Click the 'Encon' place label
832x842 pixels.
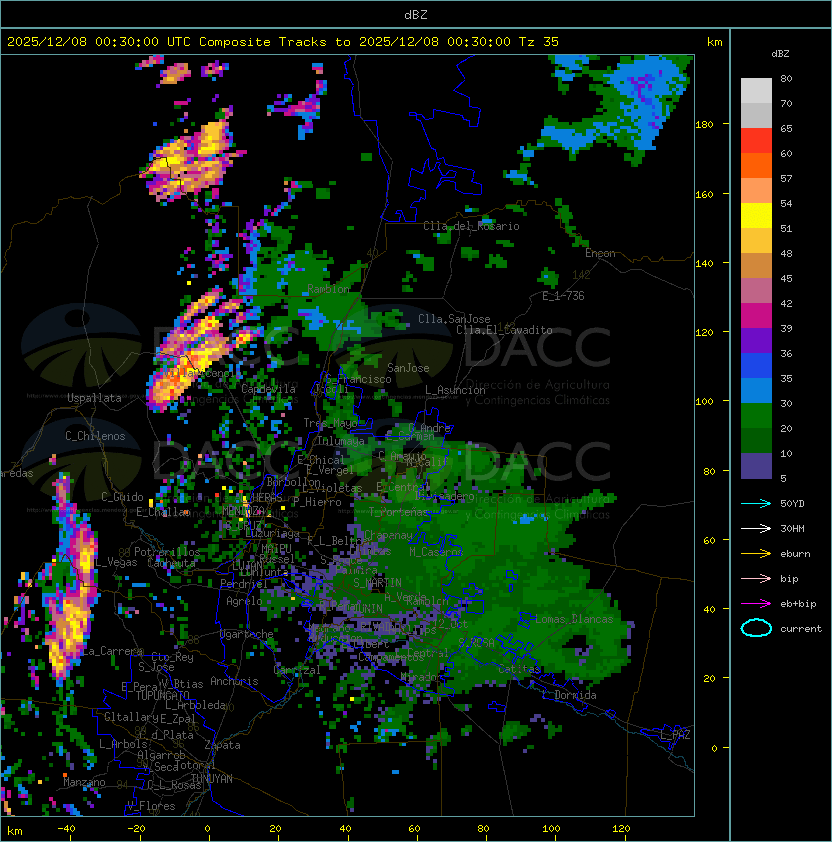[600, 253]
